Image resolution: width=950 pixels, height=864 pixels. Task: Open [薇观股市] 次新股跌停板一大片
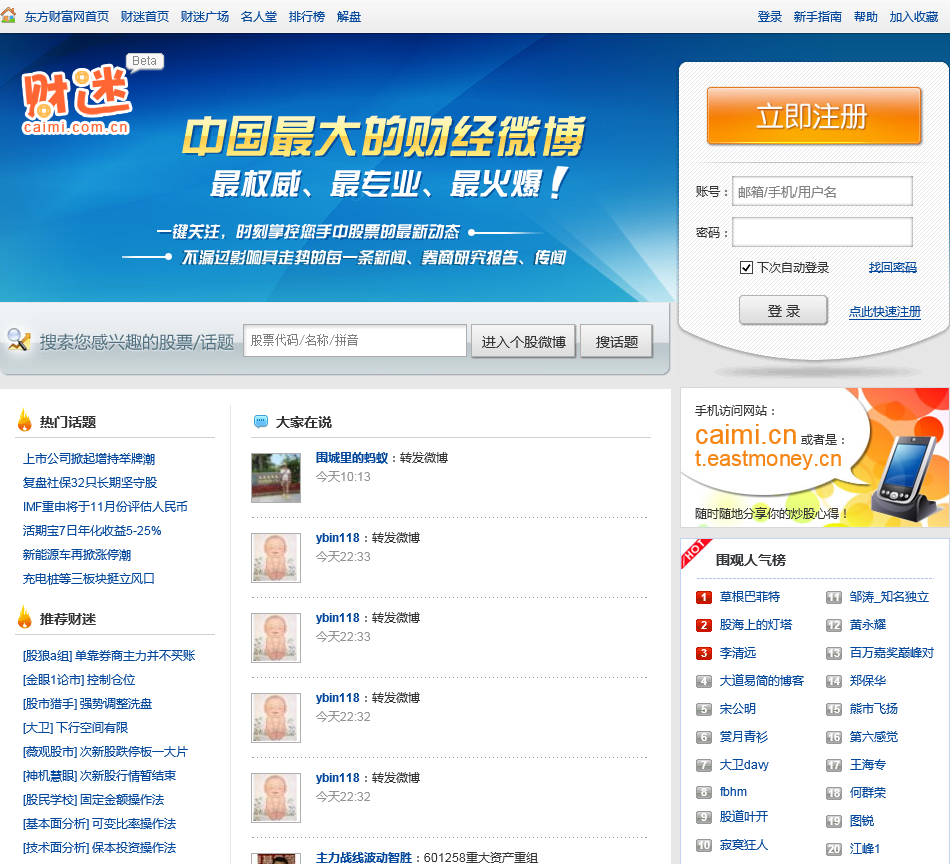point(105,752)
